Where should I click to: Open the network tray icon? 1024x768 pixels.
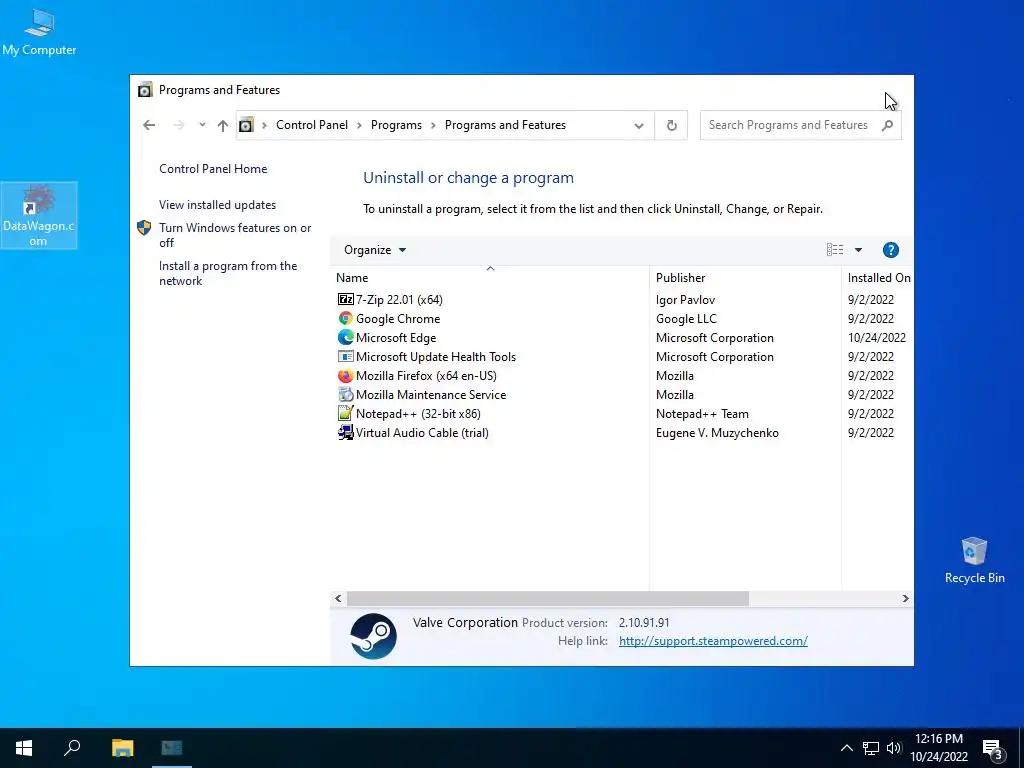[x=871, y=748]
